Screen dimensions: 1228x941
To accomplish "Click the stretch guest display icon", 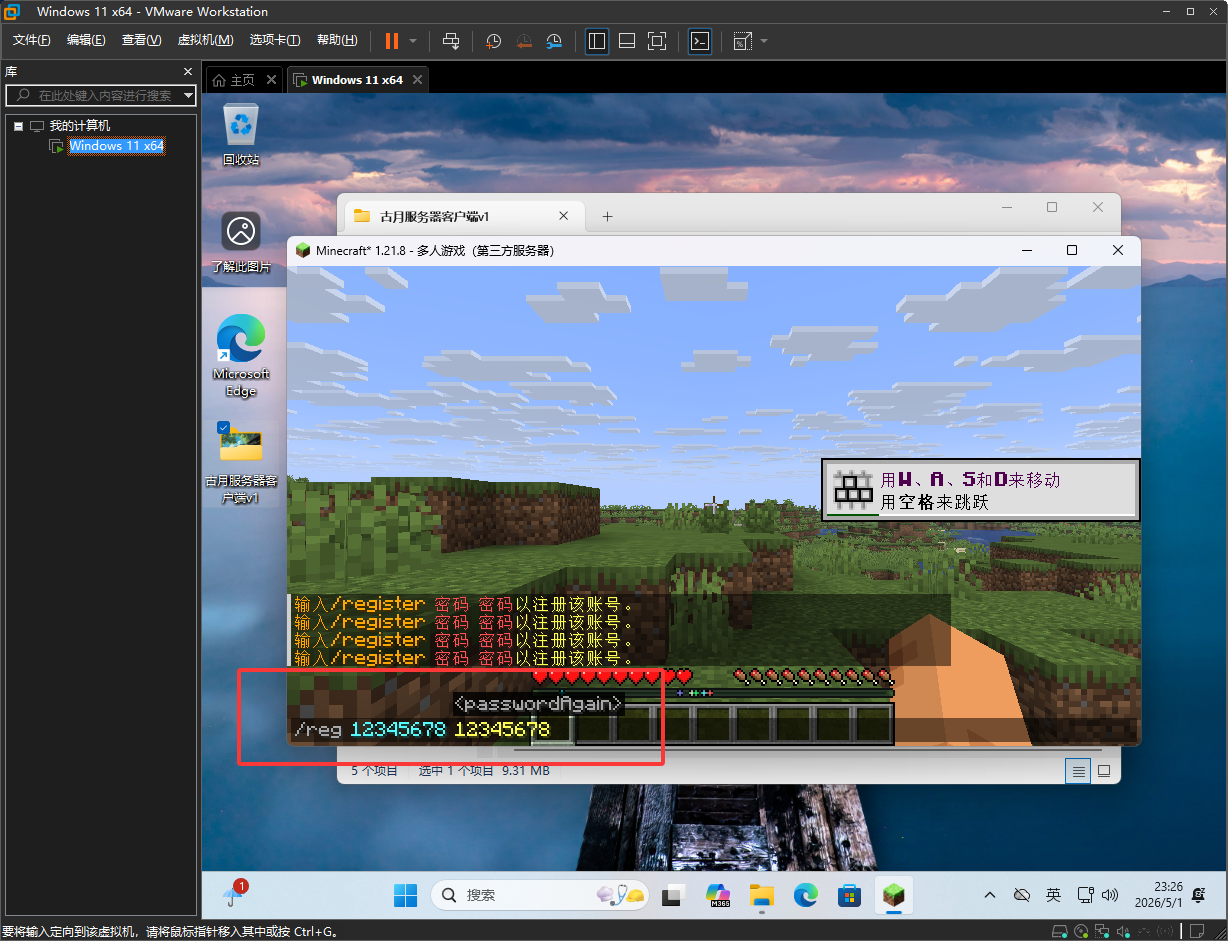I will click(742, 41).
